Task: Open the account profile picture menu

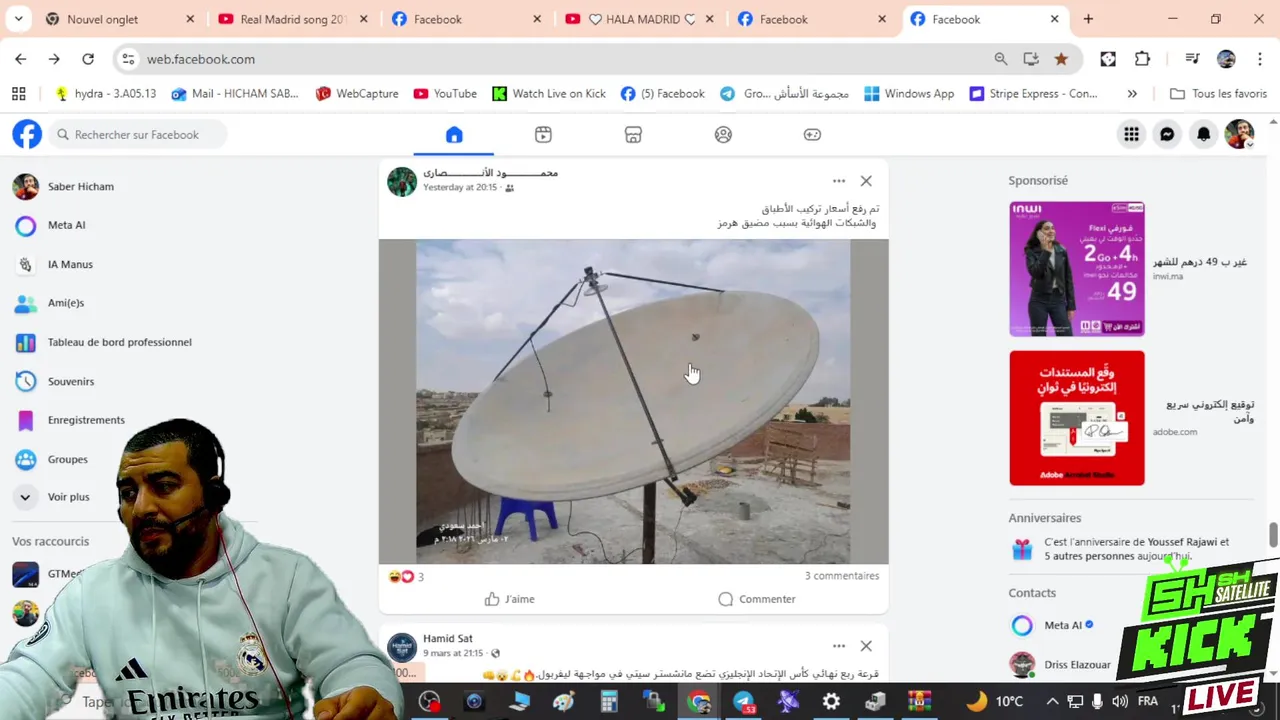Action: point(1240,134)
